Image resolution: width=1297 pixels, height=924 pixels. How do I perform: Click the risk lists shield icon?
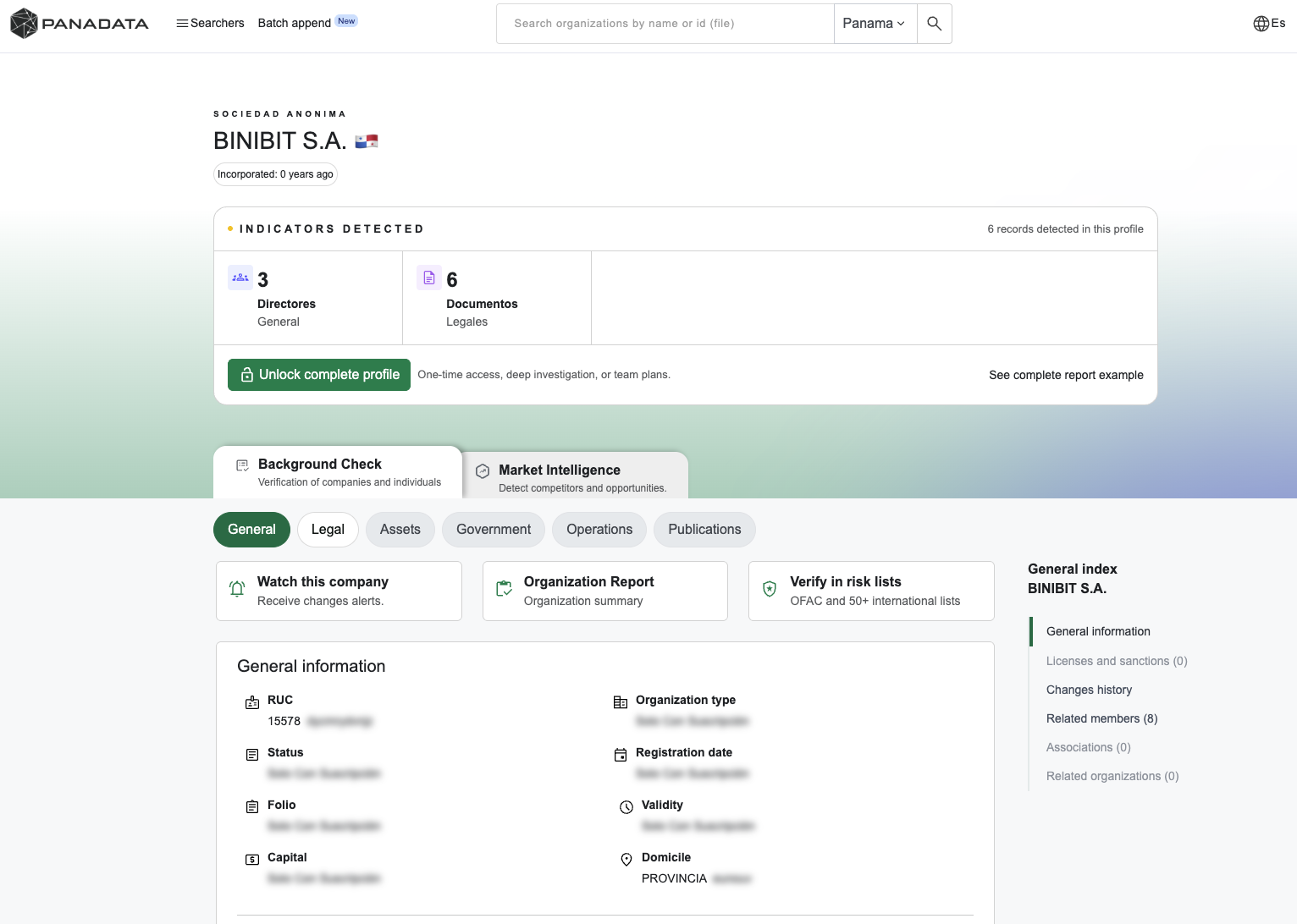(x=770, y=589)
